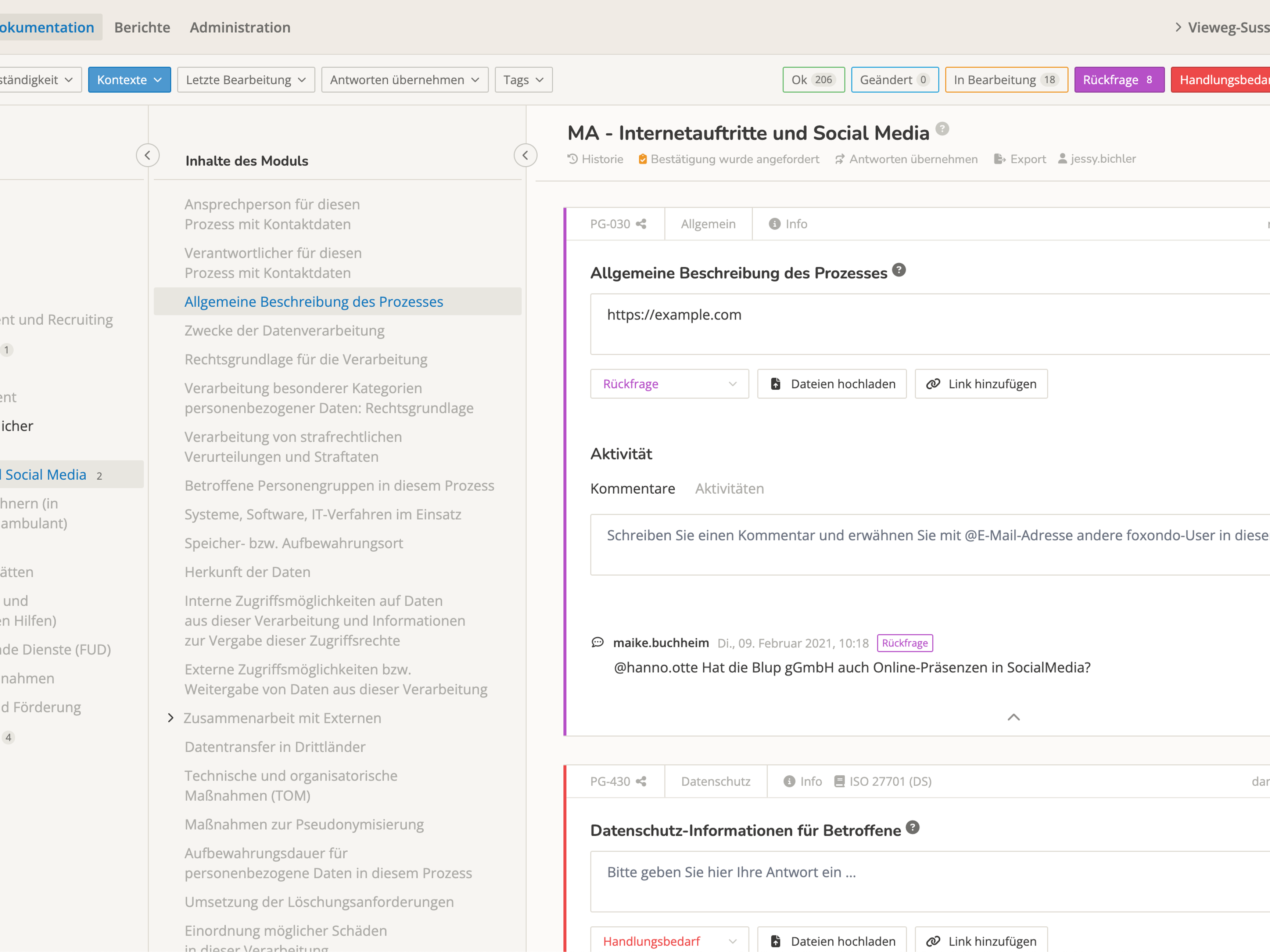Click the https://example.com answer field
1270x952 pixels.
(x=930, y=324)
